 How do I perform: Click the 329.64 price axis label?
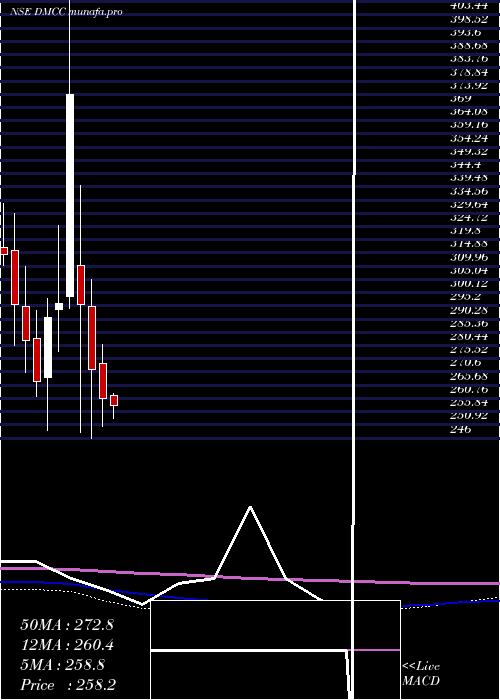469,204
